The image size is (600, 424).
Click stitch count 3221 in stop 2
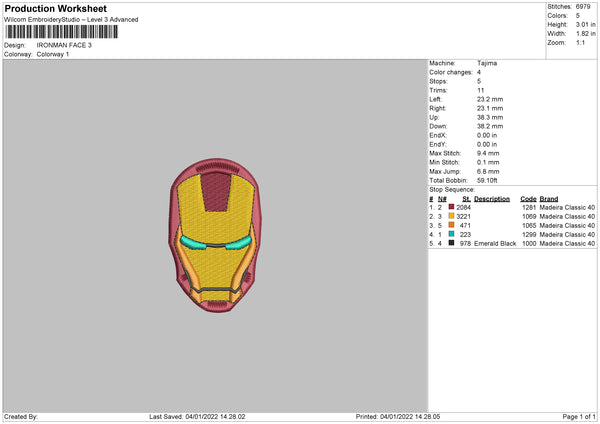pyautogui.click(x=463, y=217)
